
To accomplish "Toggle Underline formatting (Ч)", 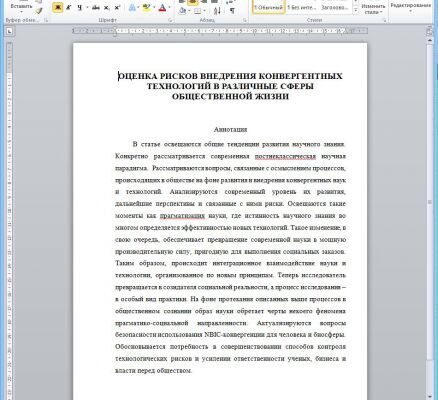I will [x=79, y=8].
